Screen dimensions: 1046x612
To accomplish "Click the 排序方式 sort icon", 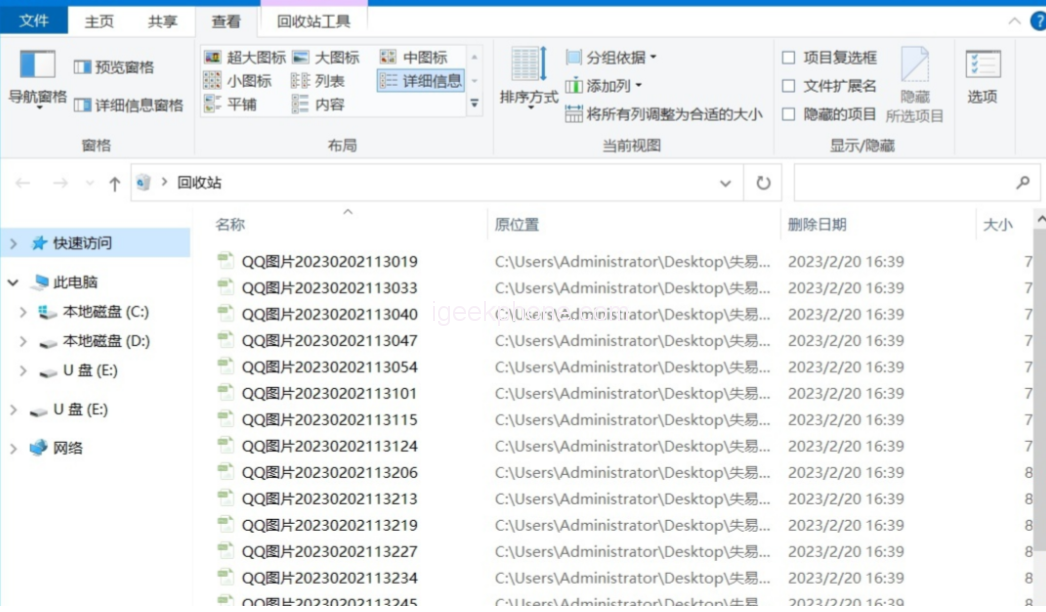I will point(529,65).
